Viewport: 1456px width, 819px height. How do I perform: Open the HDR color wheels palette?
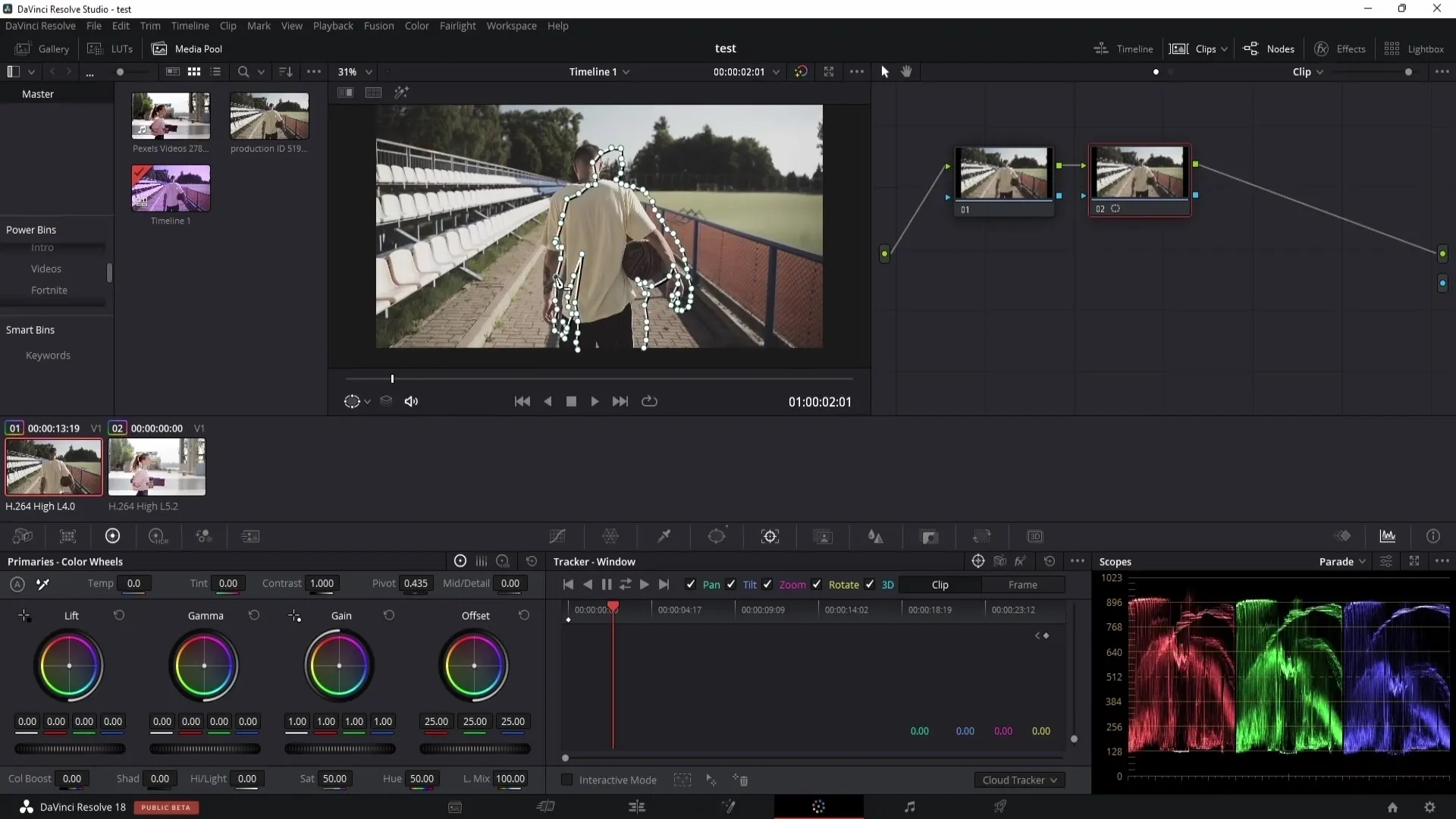click(158, 536)
